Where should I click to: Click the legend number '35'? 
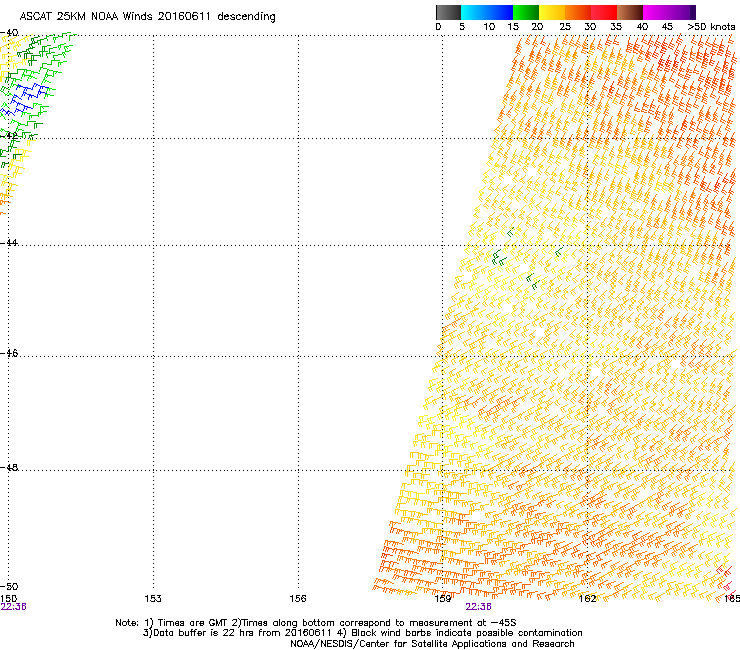[x=616, y=27]
